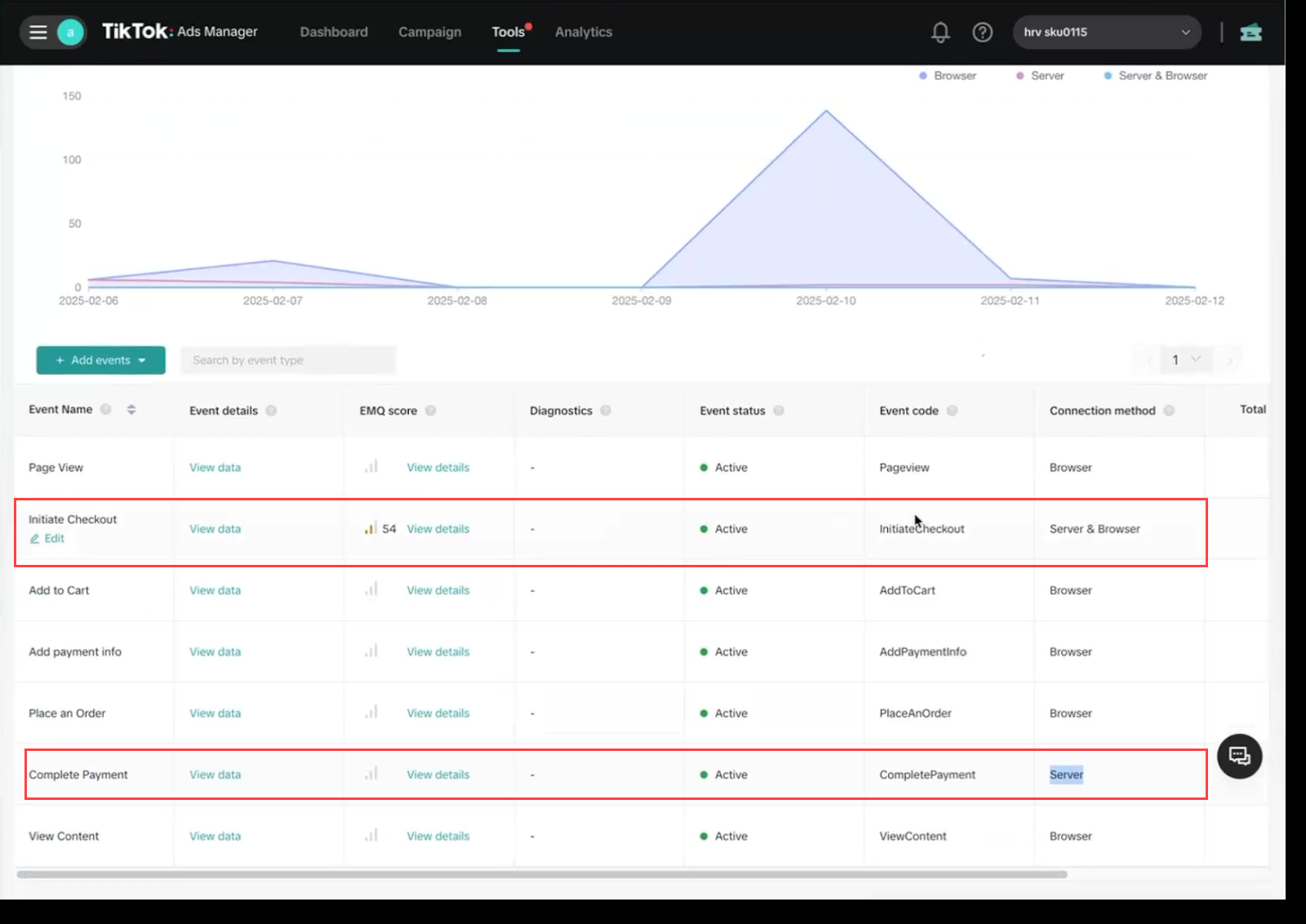Click the Search by event type field
Viewport: 1306px width, 924px height.
tap(287, 360)
